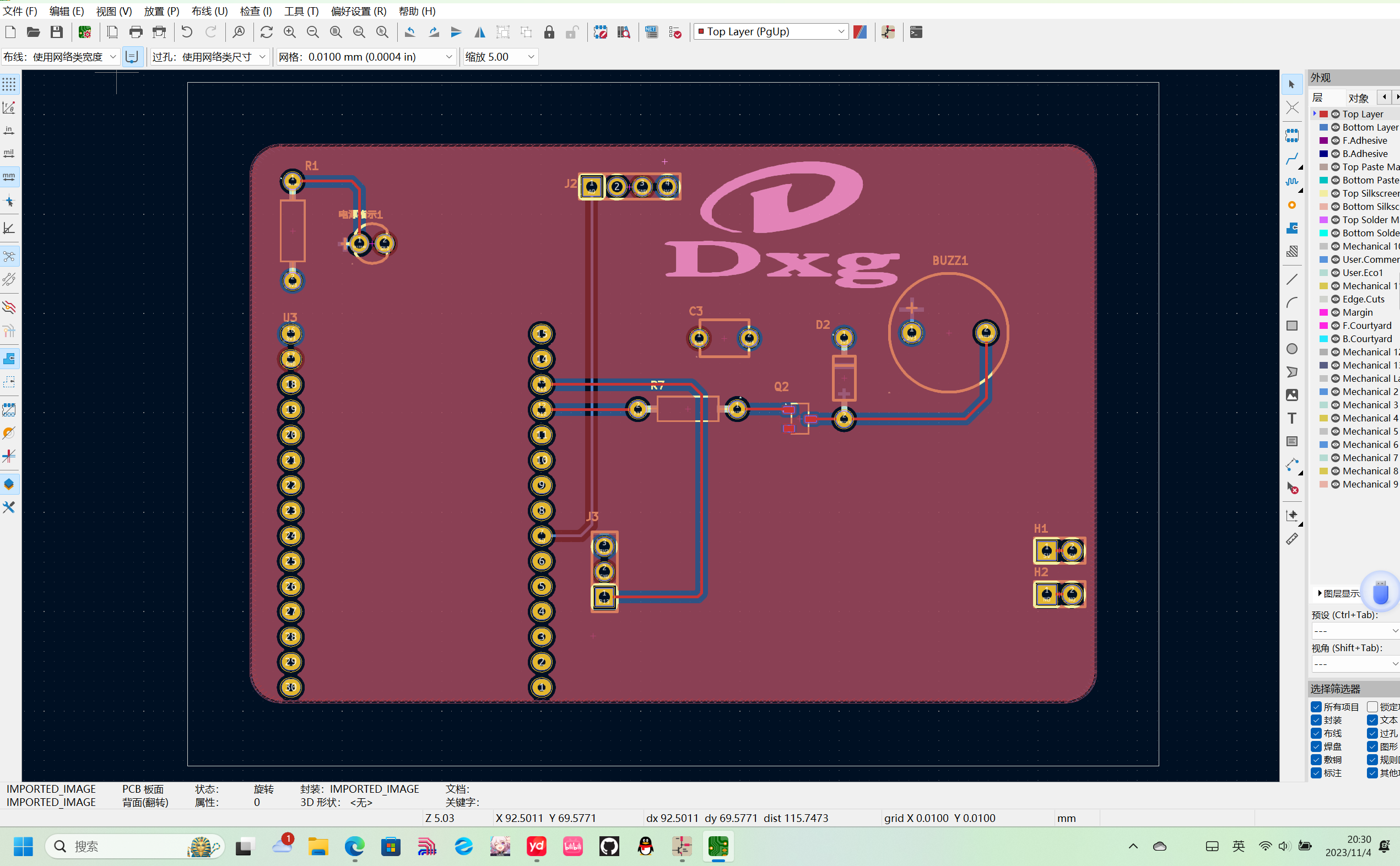
Task: Zoom in on the canvas
Action: [x=290, y=32]
